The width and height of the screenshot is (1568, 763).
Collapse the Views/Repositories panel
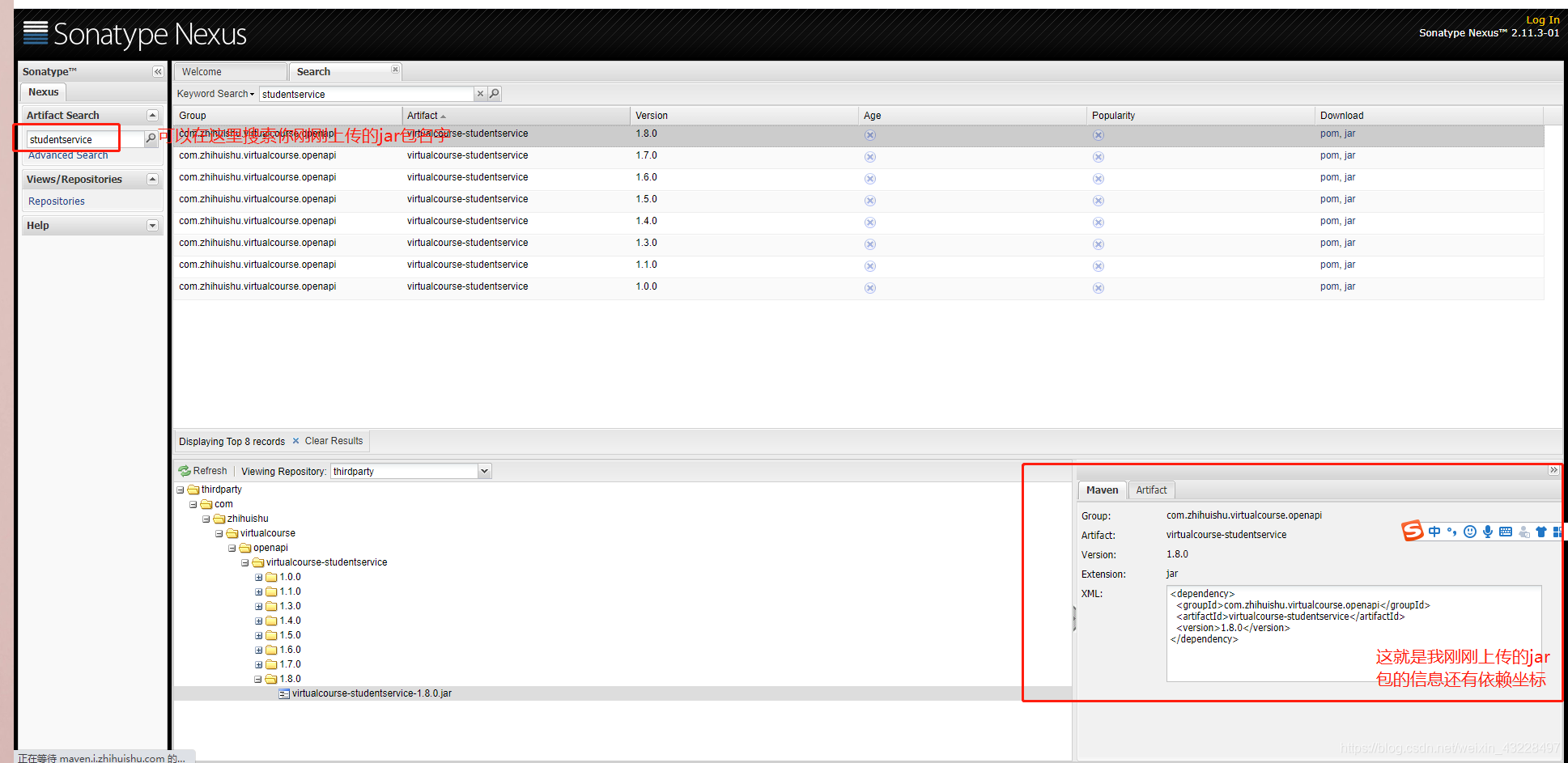click(x=152, y=180)
